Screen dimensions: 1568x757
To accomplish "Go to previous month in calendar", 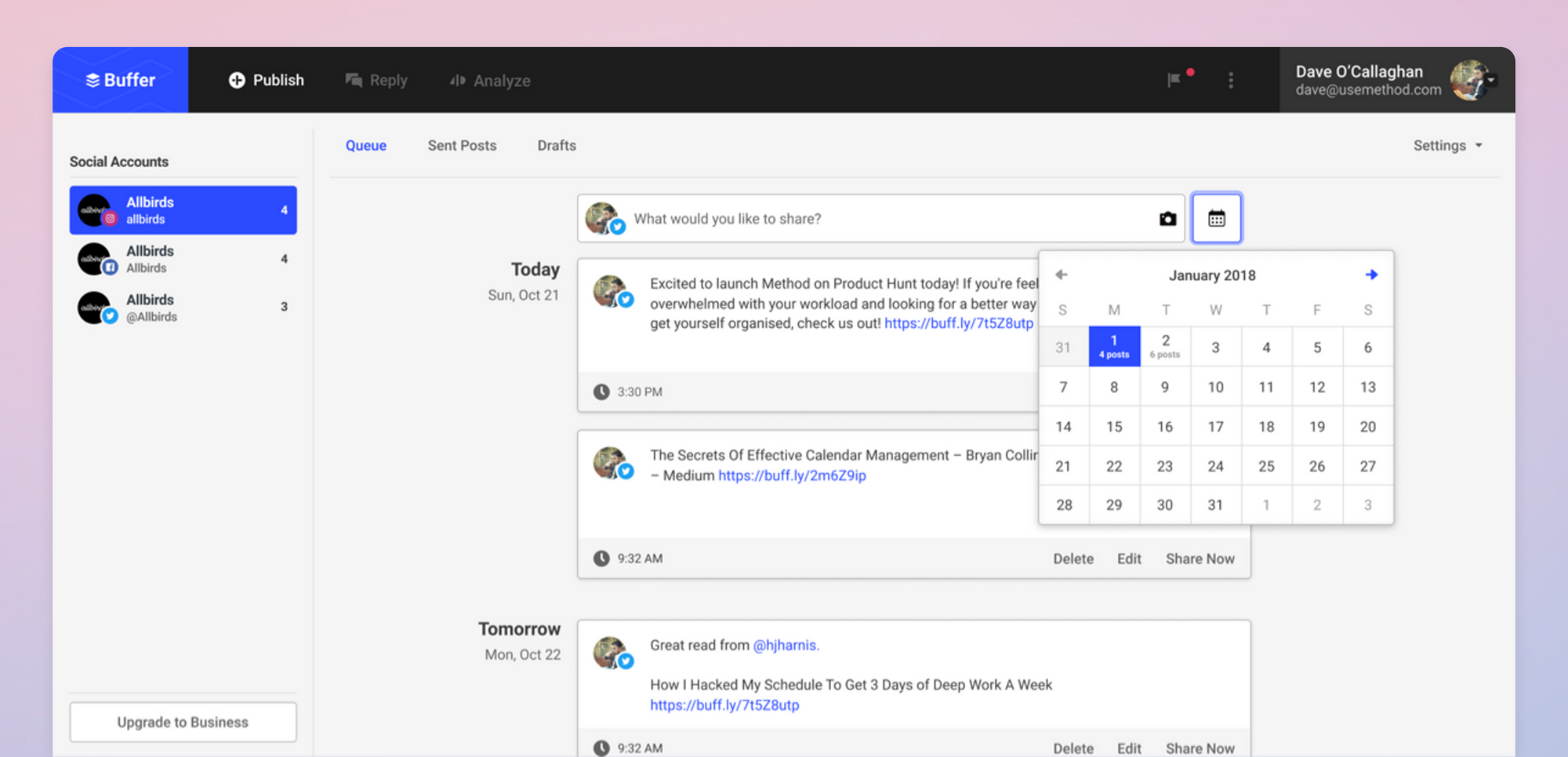I will [1062, 275].
